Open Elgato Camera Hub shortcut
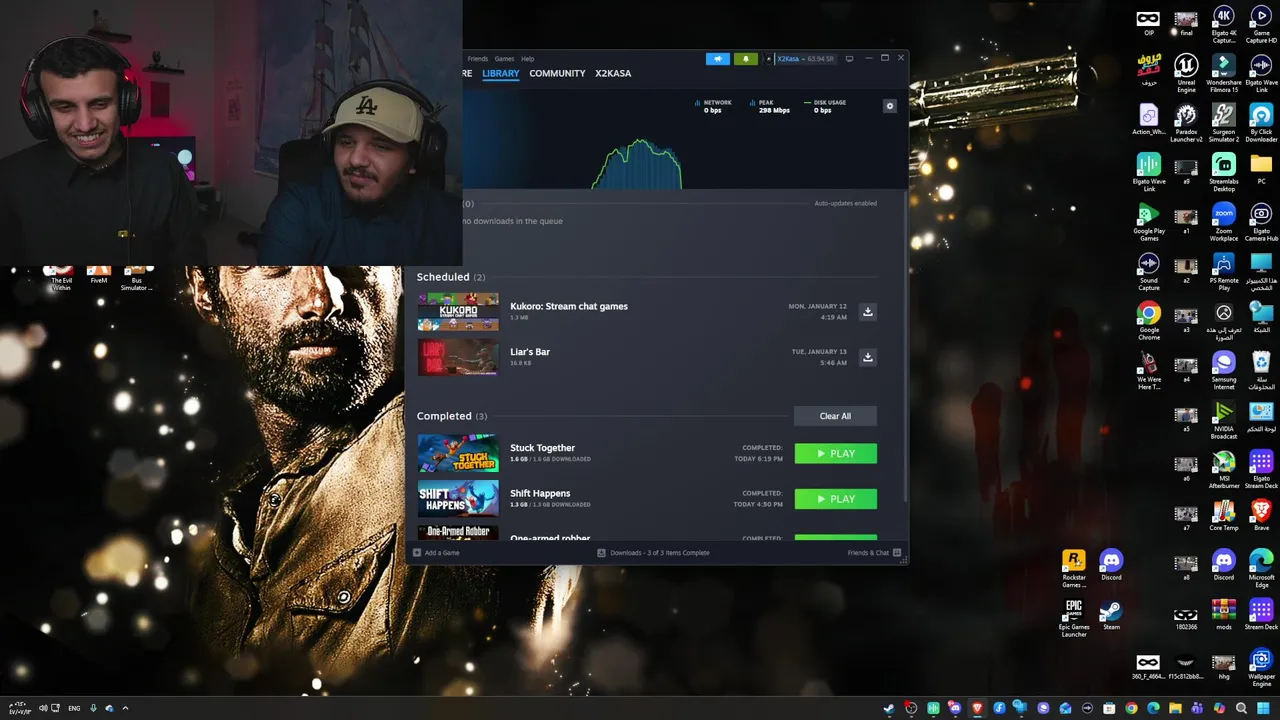This screenshot has width=1280, height=720. click(x=1261, y=222)
